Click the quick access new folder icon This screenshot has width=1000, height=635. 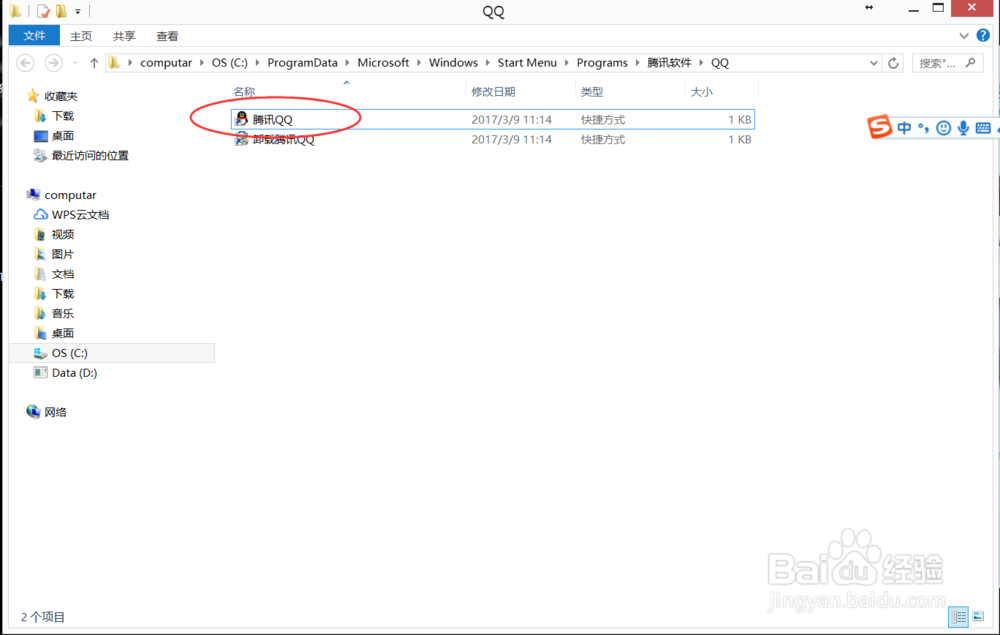coord(61,11)
